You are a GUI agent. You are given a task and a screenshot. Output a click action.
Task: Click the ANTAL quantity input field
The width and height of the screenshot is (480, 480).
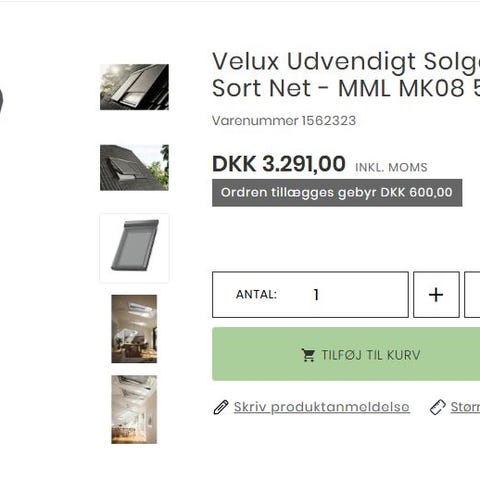[310, 295]
